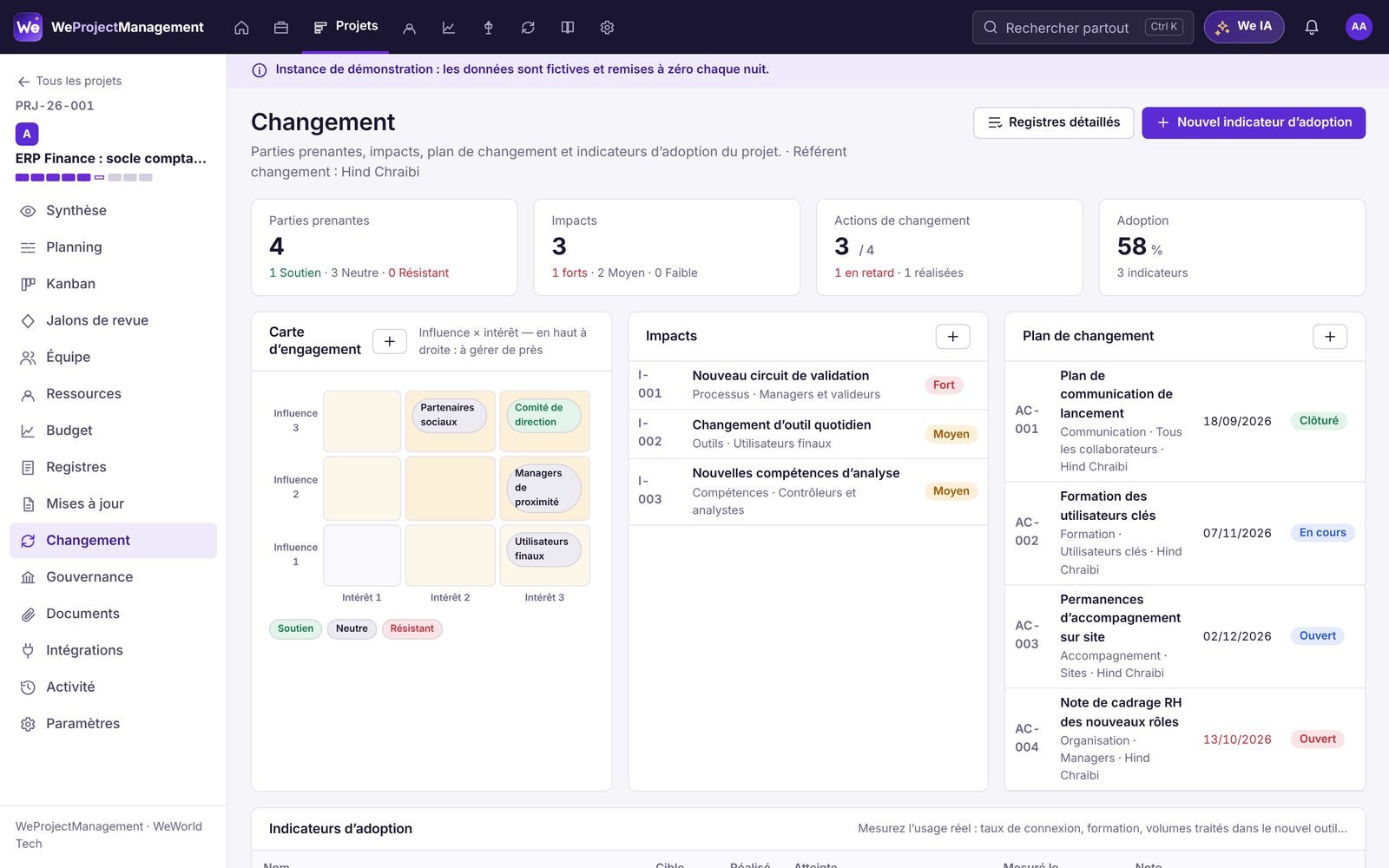Add a stakeholder with Carte d'engagement plus button

390,341
